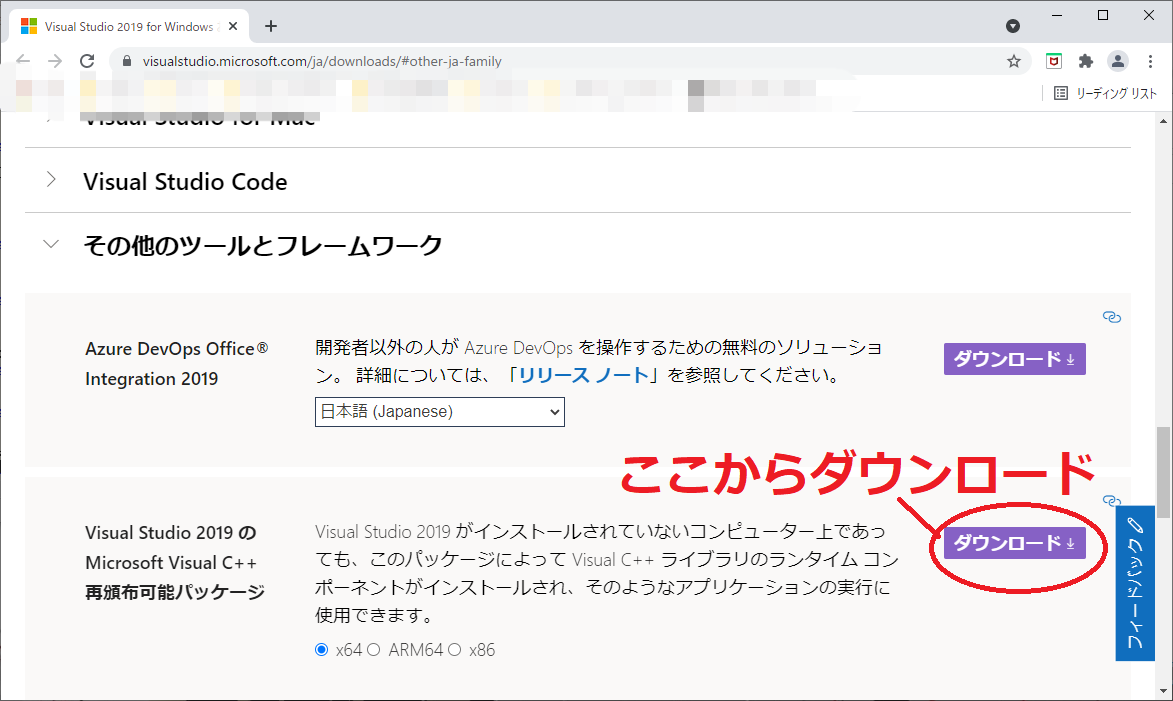
Task: Click the address bar URL
Action: click(x=322, y=61)
